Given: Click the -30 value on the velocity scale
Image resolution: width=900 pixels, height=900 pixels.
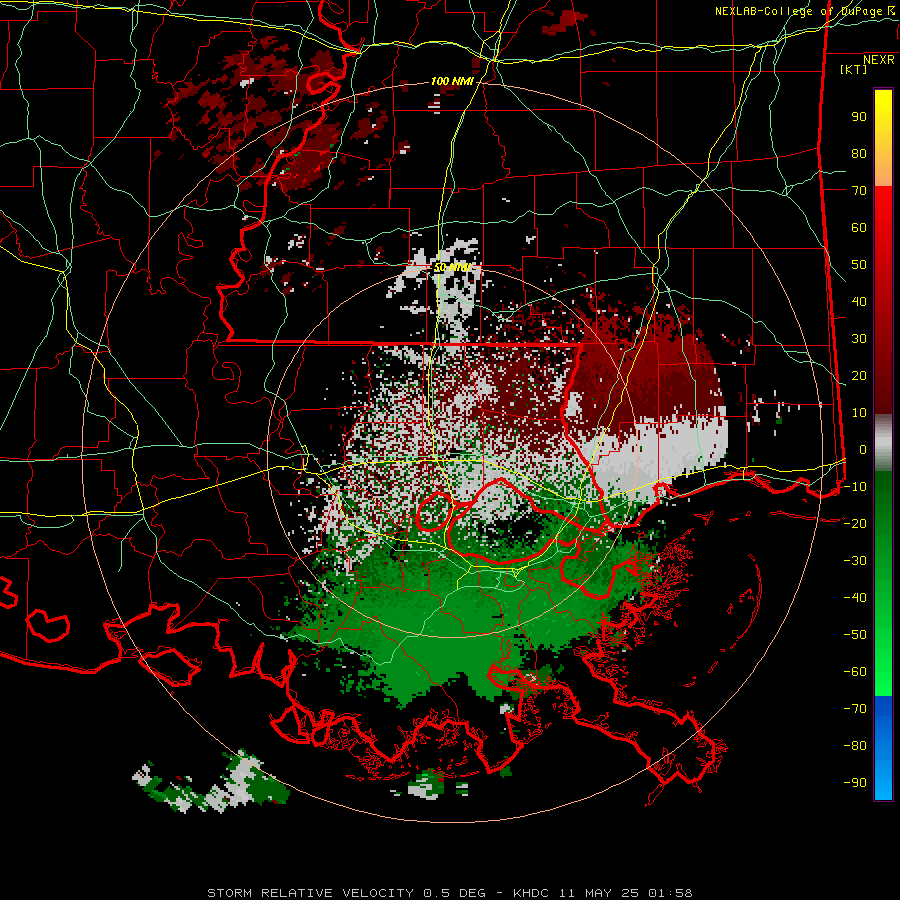Looking at the screenshot, I should pos(855,561).
